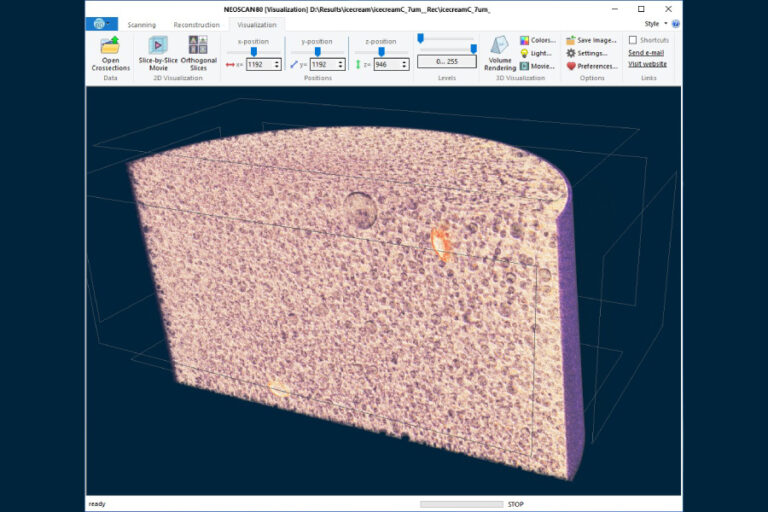Open the Visit website link

(647, 64)
